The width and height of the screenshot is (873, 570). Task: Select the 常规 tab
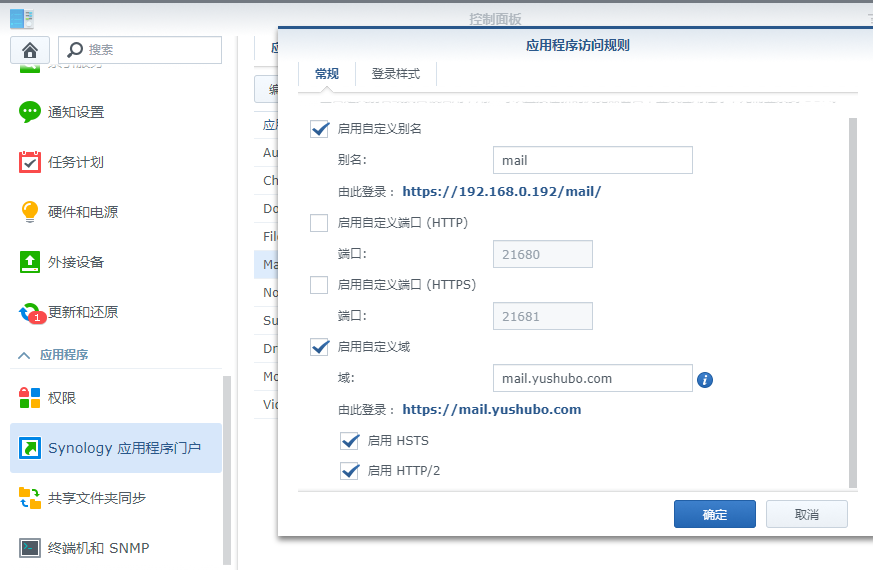pyautogui.click(x=327, y=74)
